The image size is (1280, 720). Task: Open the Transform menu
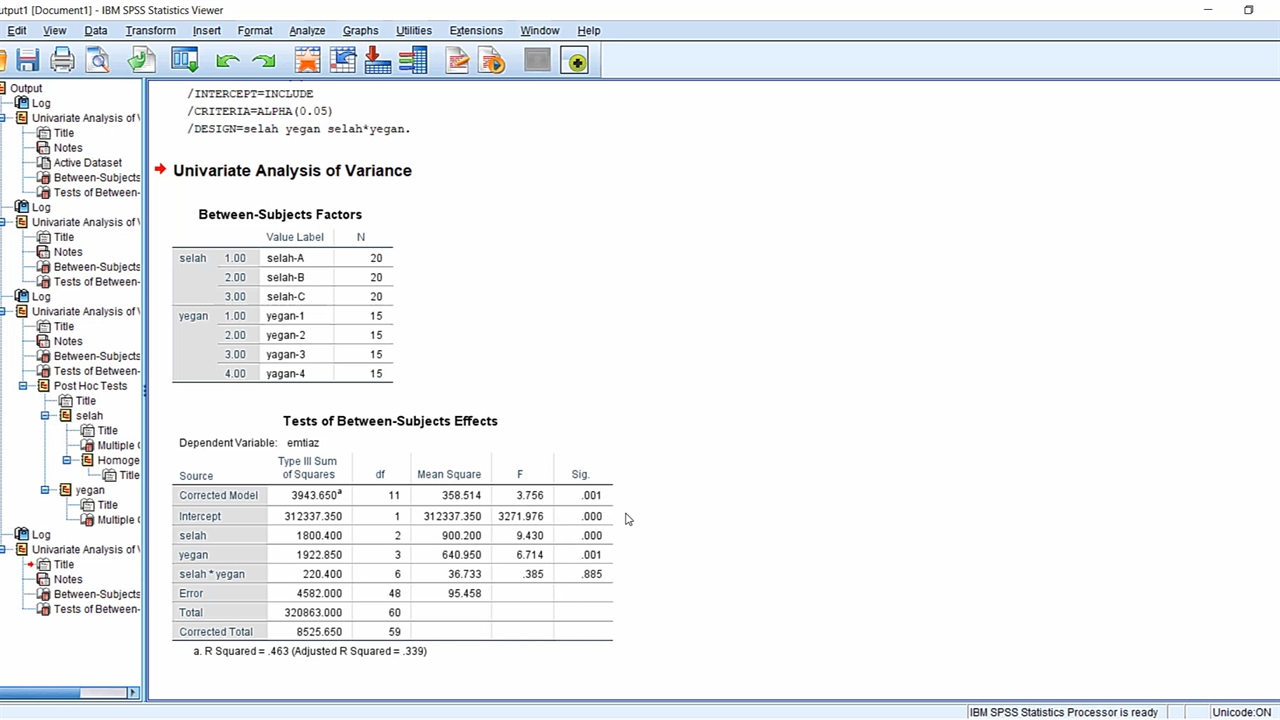coord(150,31)
